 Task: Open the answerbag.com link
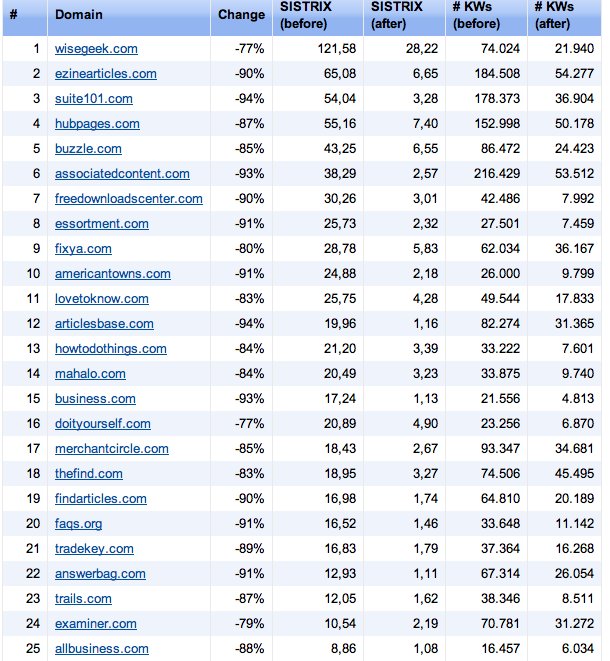click(100, 573)
